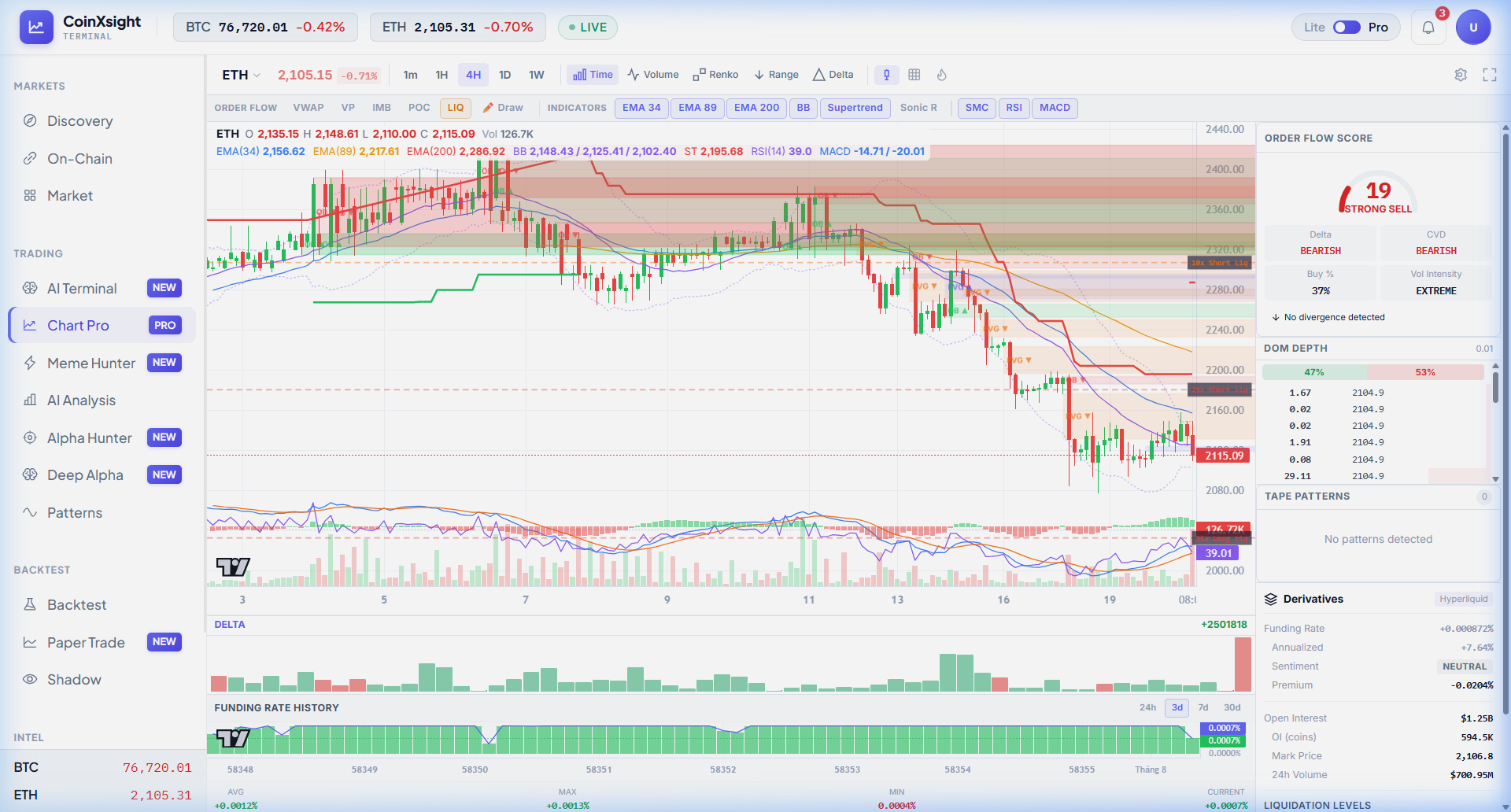This screenshot has height=812, width=1511.
Task: Switch chart to Renko mode
Action: click(x=715, y=75)
